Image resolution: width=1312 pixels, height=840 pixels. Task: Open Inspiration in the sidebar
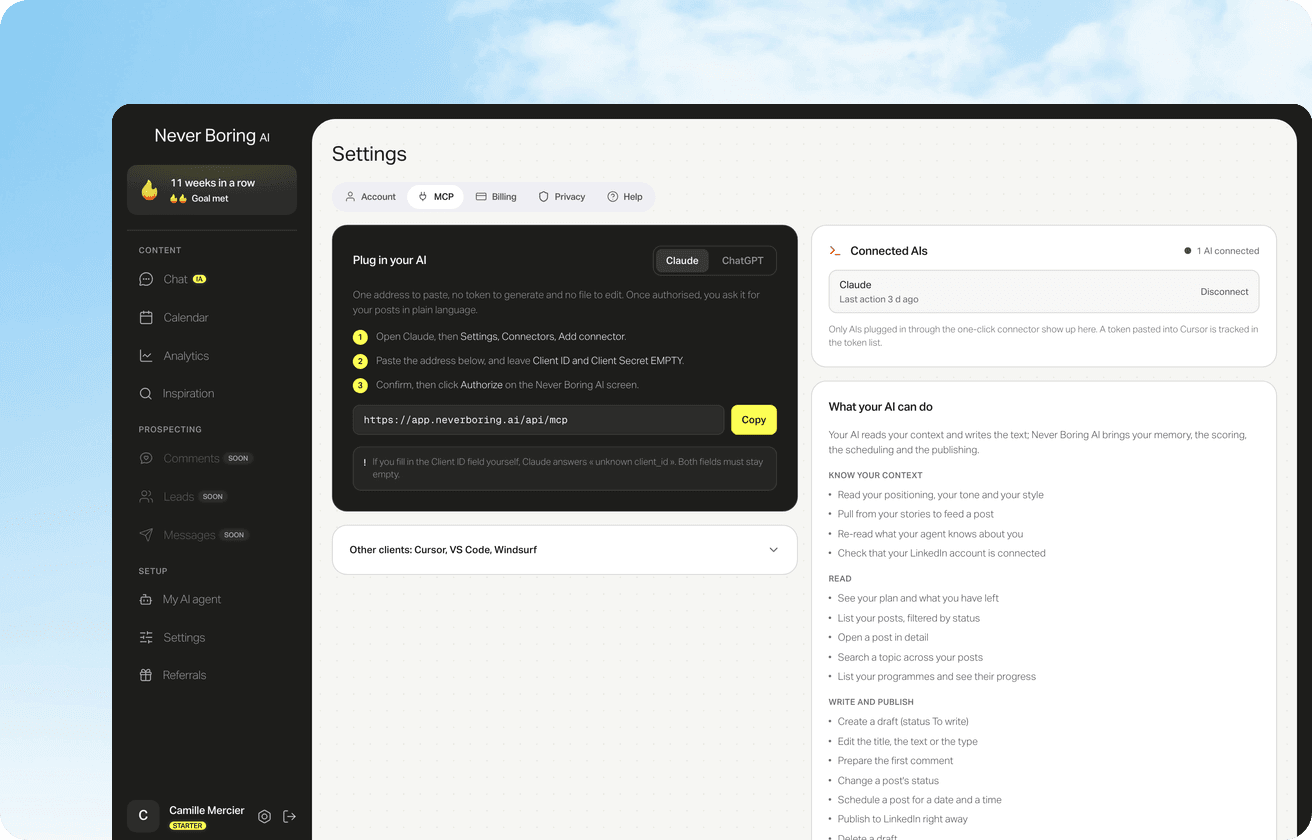click(x=176, y=394)
